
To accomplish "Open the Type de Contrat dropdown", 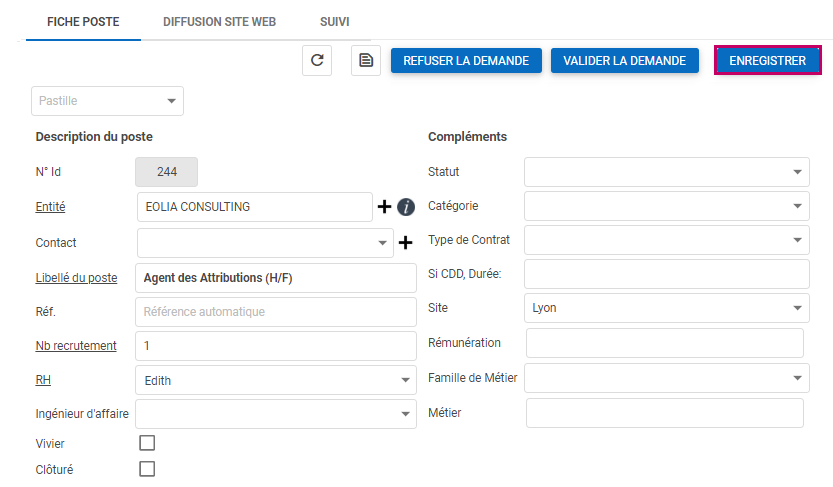I will tap(666, 240).
